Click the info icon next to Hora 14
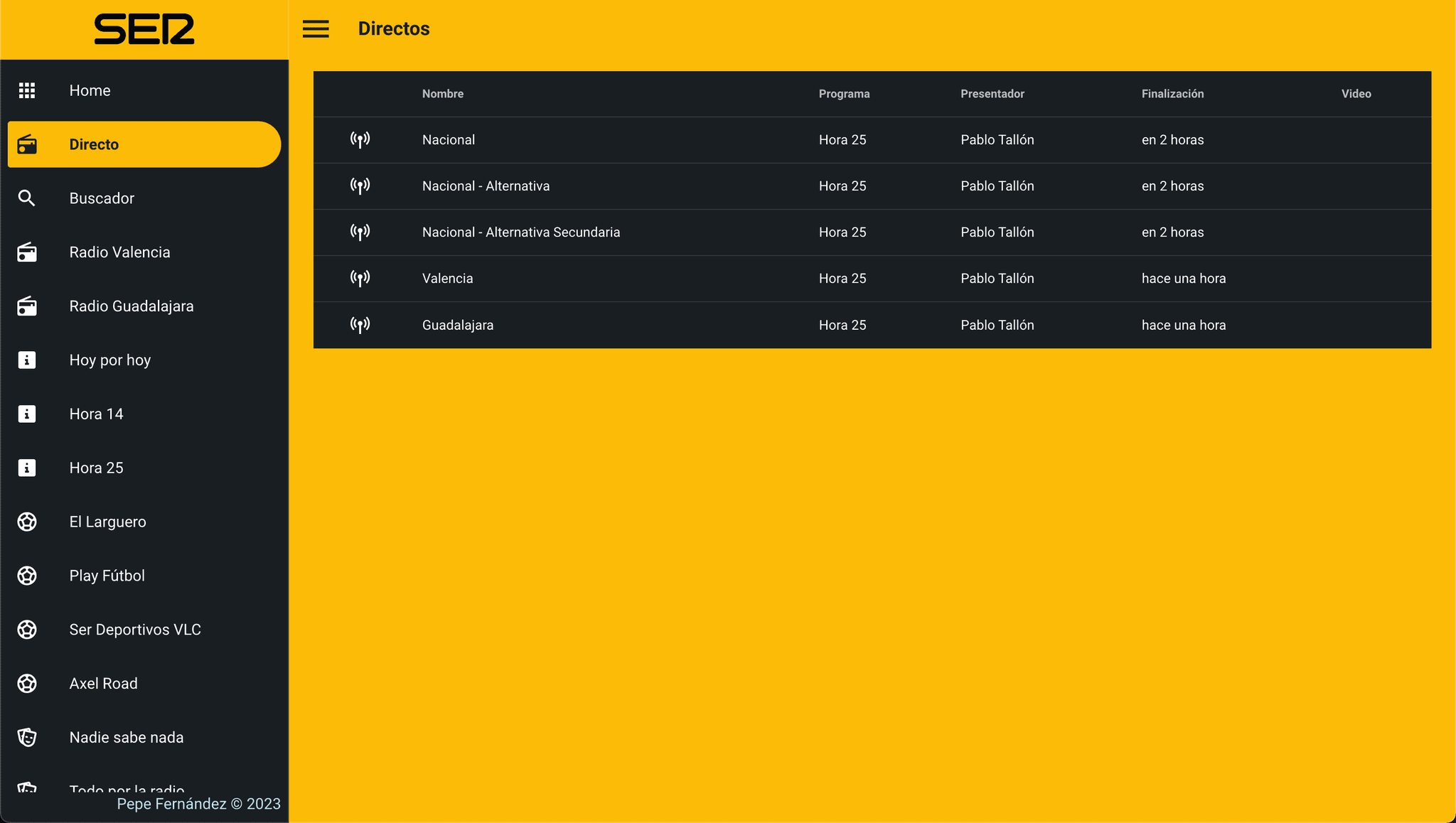1456x823 pixels. (27, 414)
